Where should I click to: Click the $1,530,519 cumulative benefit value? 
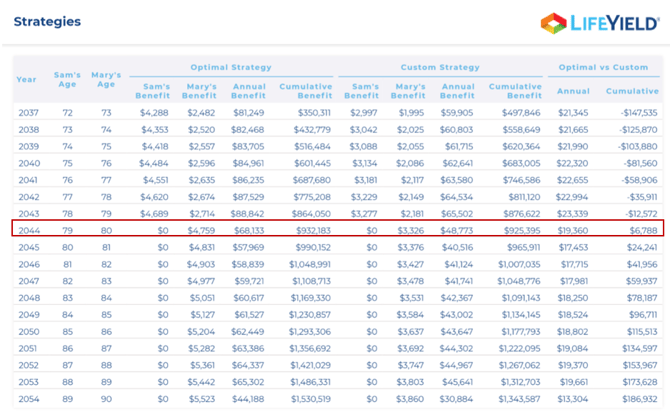pos(311,399)
